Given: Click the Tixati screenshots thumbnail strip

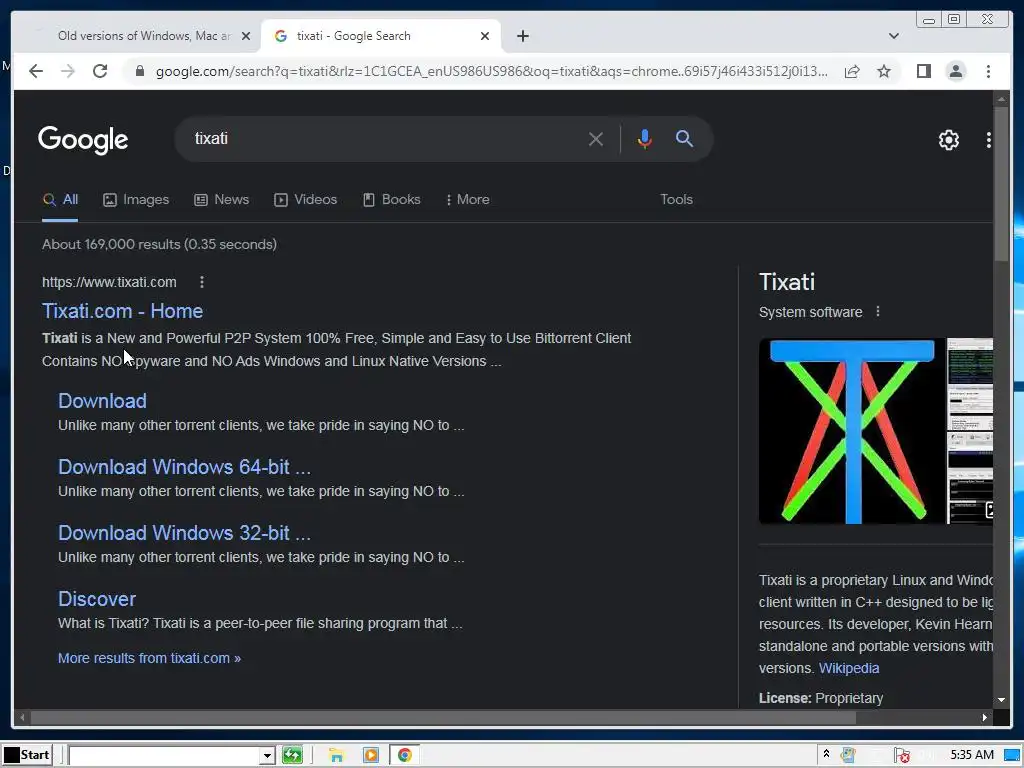Looking at the screenshot, I should click(970, 431).
